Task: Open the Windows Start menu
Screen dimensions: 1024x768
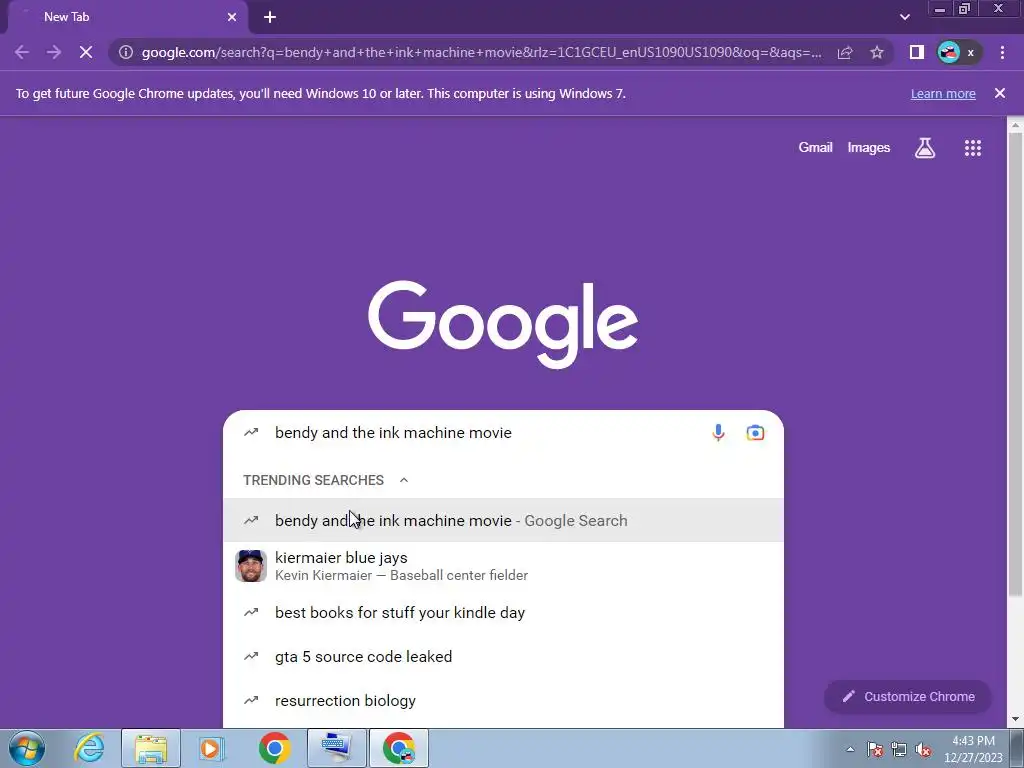Action: [27, 748]
